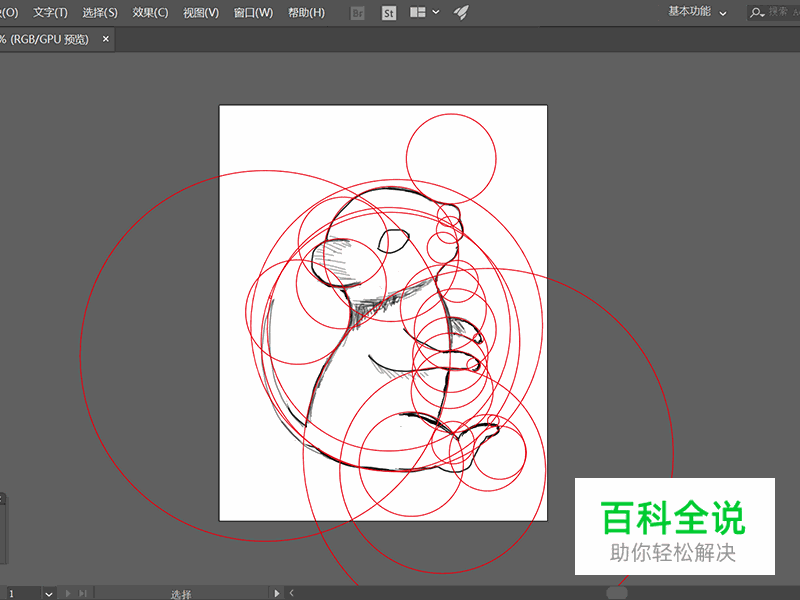Close the RGB/GPU 预览 document tab
The image size is (800, 600).
pyautogui.click(x=105, y=38)
